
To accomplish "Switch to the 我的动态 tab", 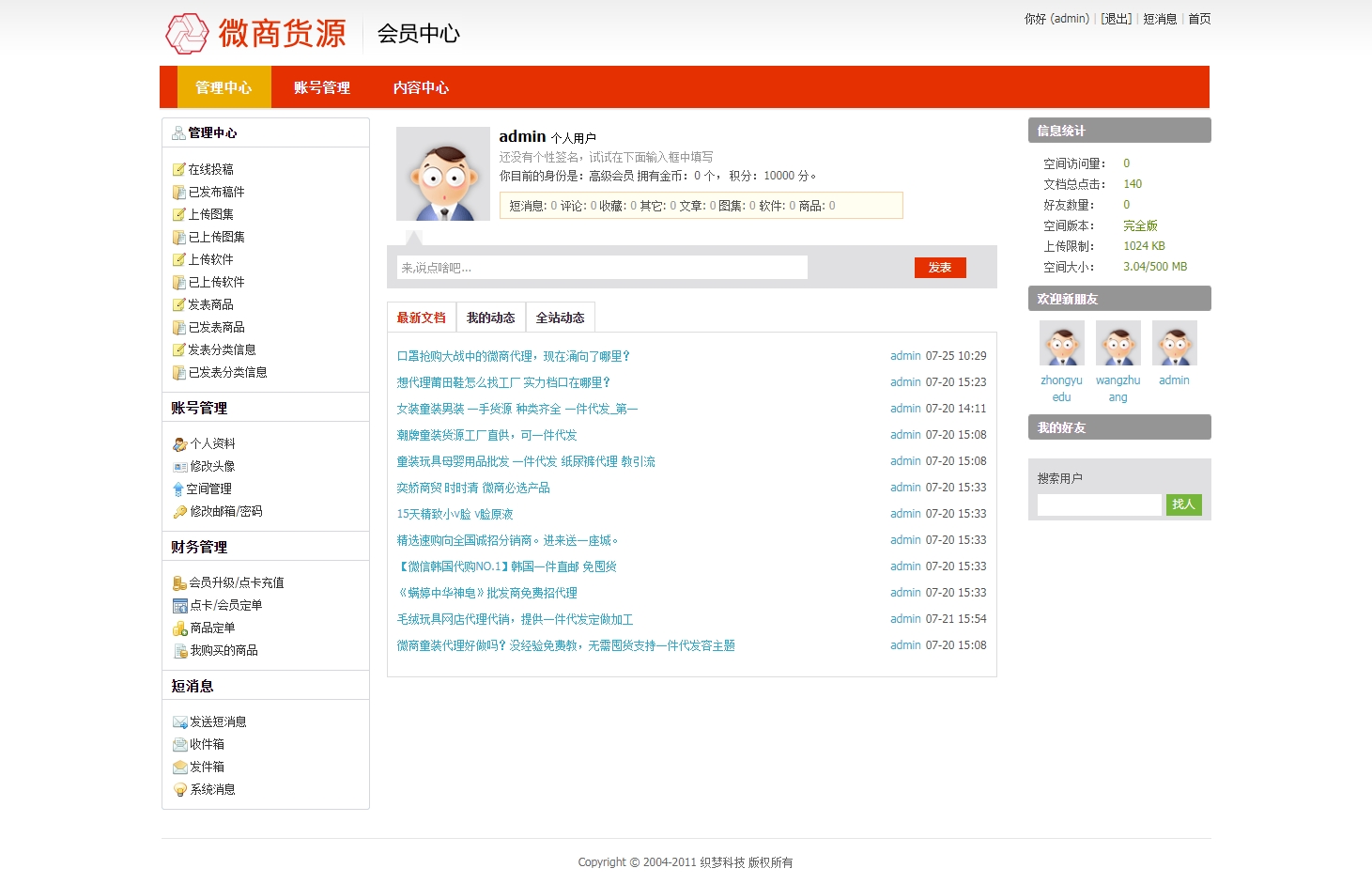I will pos(490,318).
